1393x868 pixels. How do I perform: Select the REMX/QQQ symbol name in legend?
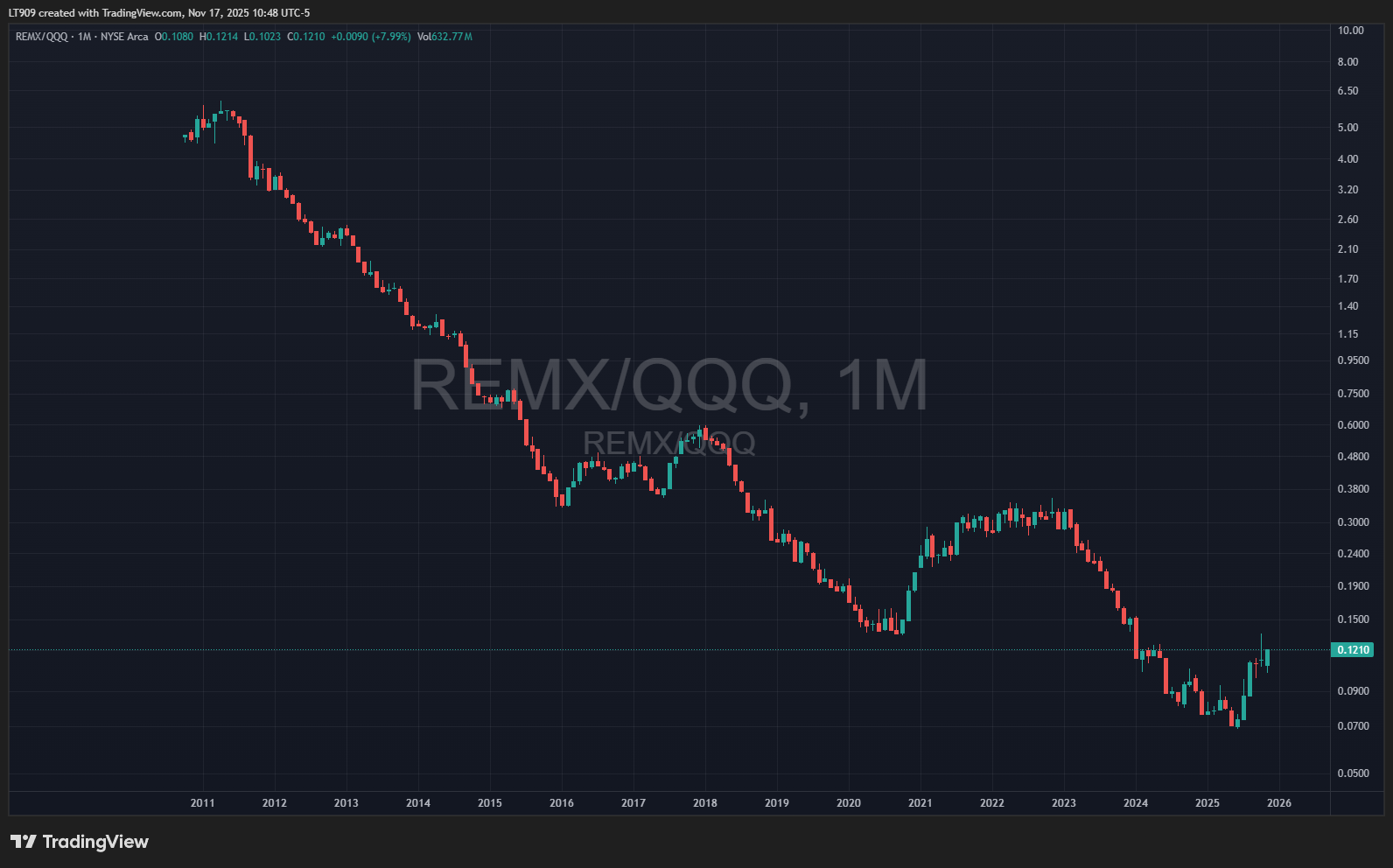[x=41, y=37]
